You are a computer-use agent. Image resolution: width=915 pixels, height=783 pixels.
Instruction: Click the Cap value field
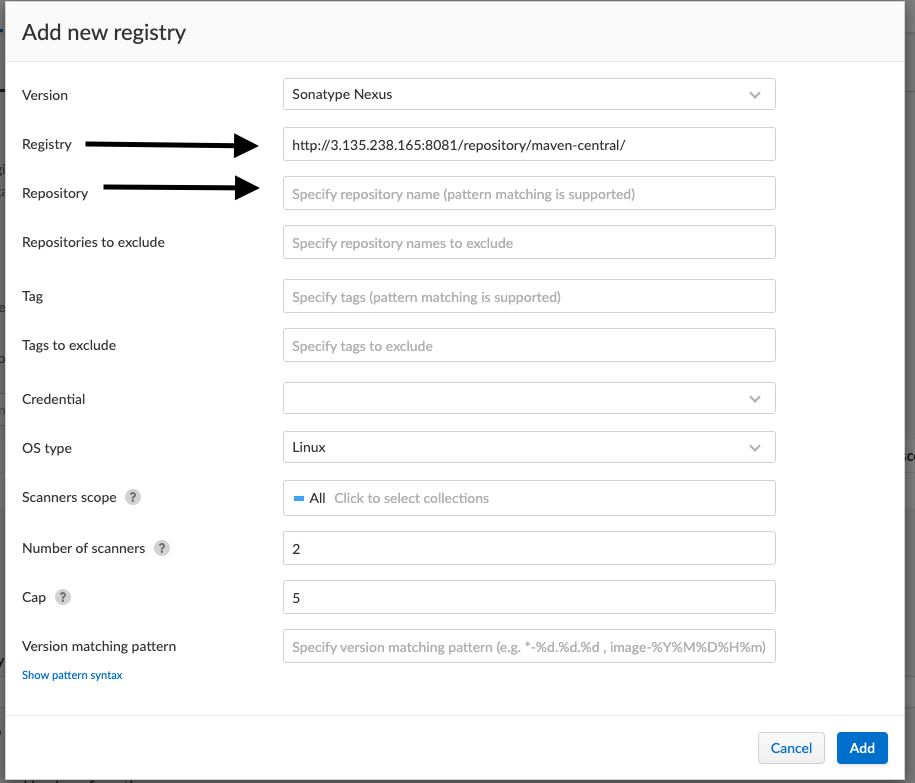[x=528, y=598]
